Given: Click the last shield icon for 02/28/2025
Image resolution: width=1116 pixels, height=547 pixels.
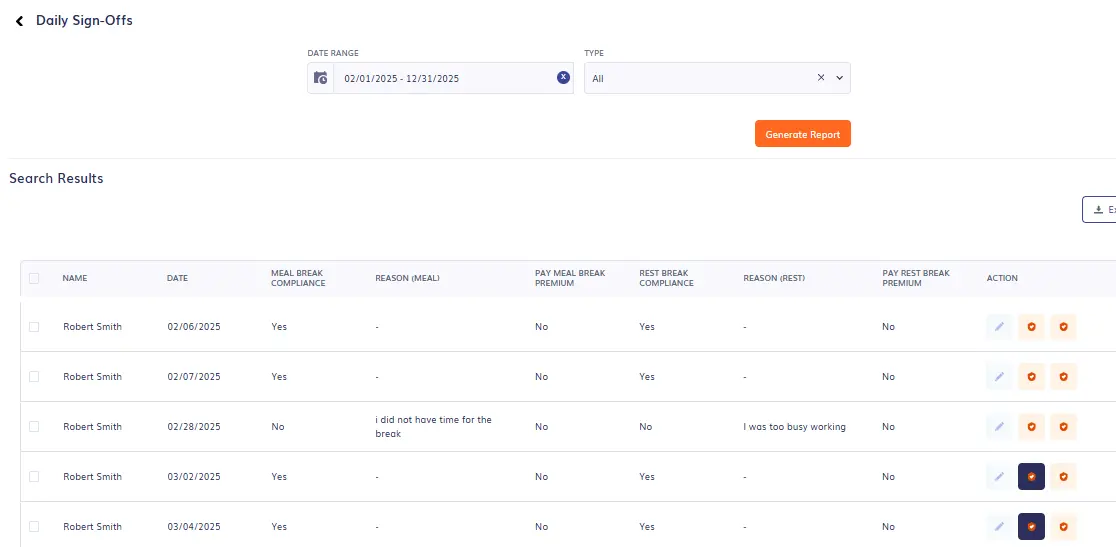Looking at the screenshot, I should [x=1063, y=427].
